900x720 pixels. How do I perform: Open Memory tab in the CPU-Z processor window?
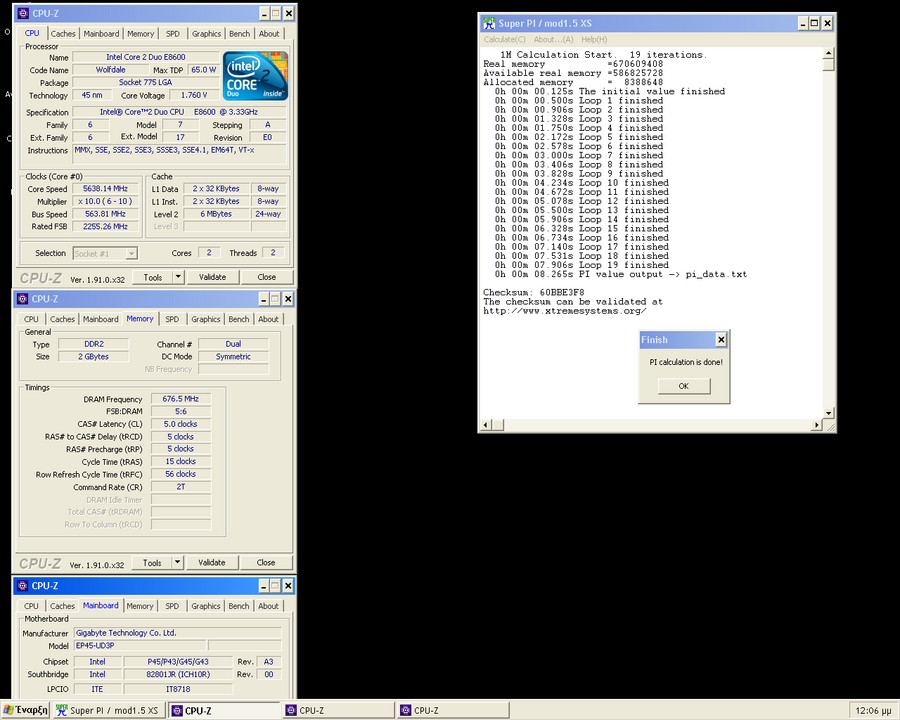(x=141, y=34)
